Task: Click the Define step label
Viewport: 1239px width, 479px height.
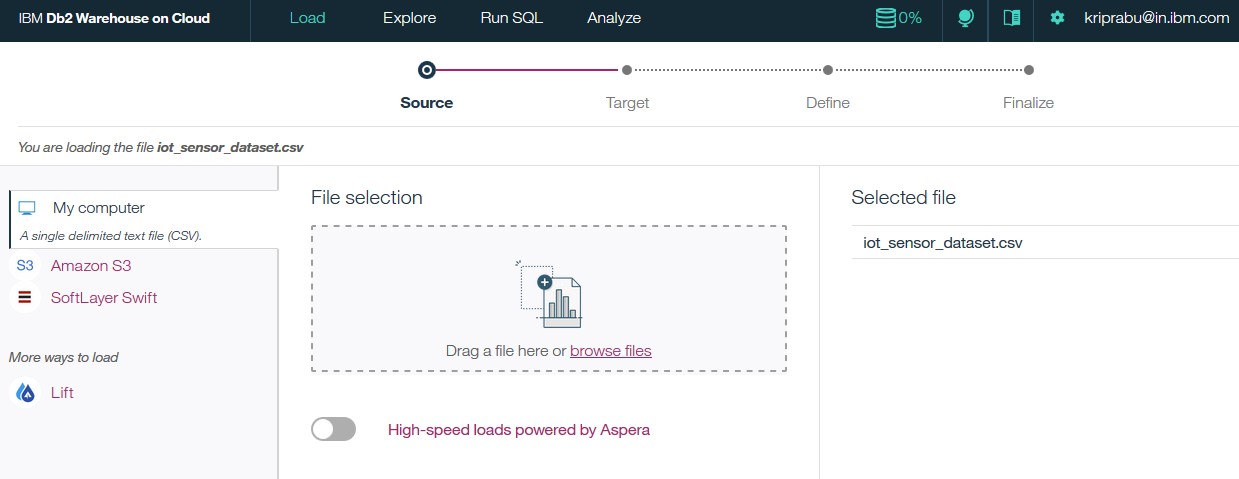Action: [x=828, y=103]
